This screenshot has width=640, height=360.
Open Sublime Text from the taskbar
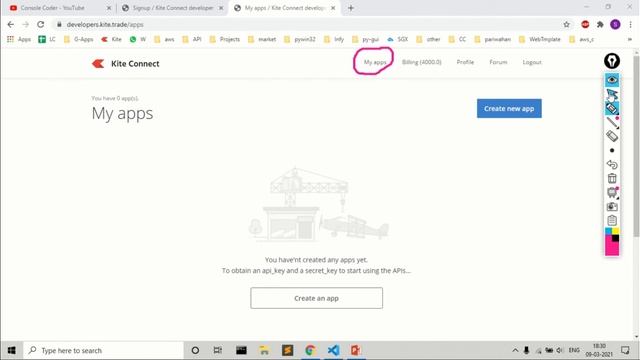(x=287, y=350)
